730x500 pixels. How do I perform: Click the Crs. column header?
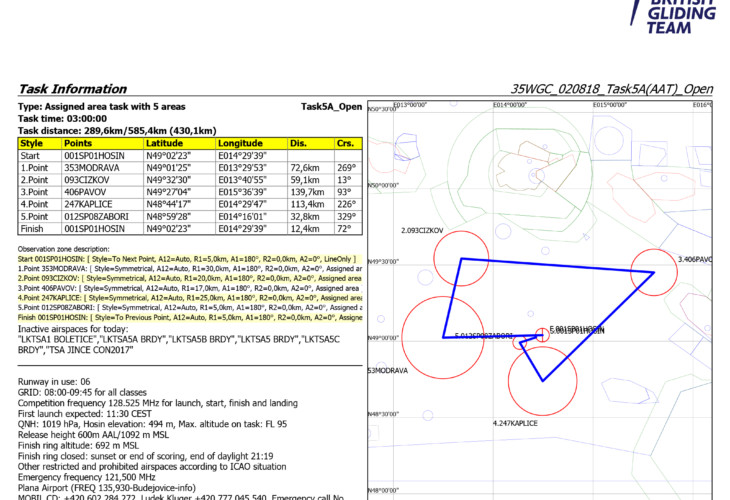click(346, 144)
